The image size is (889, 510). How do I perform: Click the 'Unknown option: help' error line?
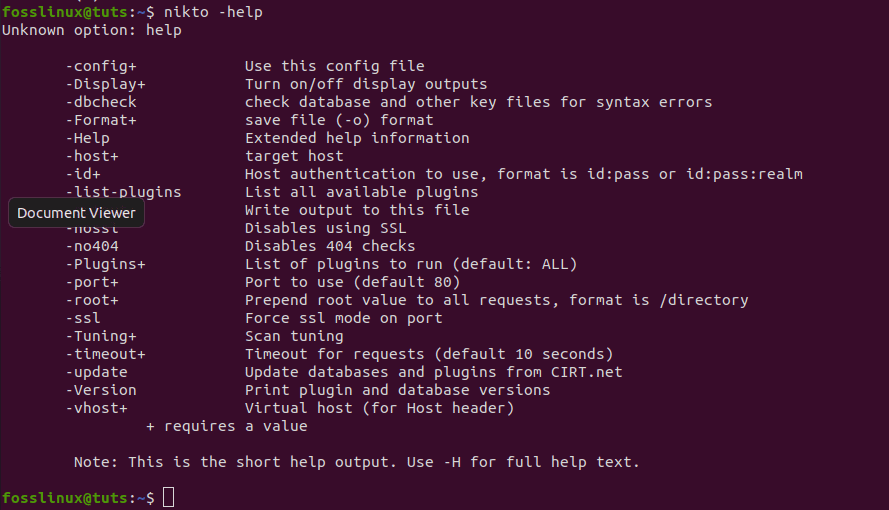92,30
